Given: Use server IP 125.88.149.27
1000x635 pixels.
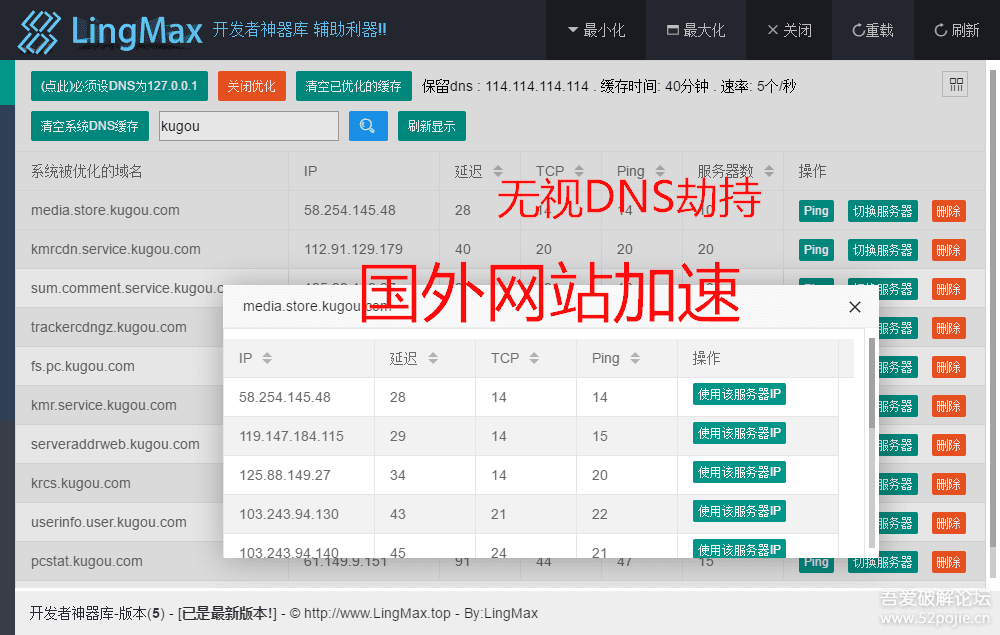Looking at the screenshot, I should click(739, 472).
